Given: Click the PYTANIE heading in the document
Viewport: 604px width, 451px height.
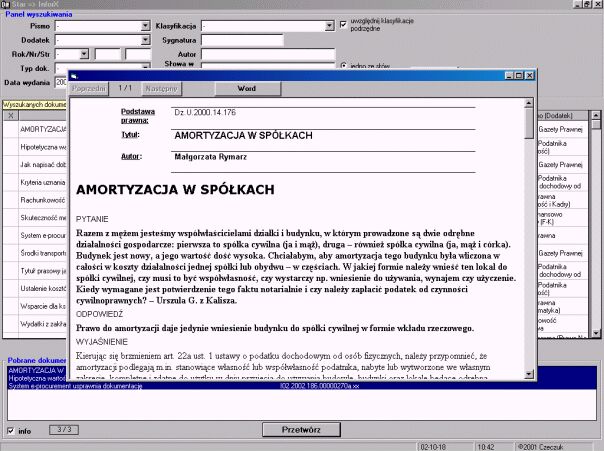Looking at the screenshot, I should click(92, 219).
